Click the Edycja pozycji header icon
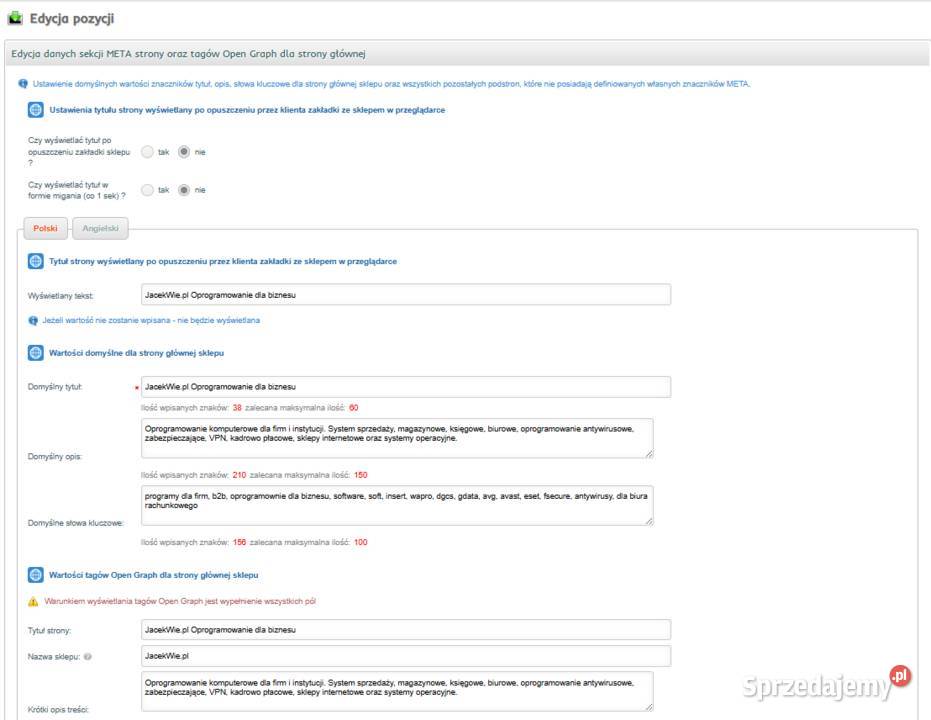 (x=14, y=18)
